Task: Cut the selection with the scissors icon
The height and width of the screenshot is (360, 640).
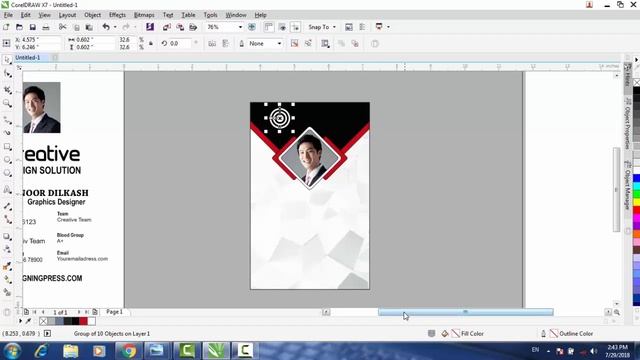Action: click(x=62, y=27)
